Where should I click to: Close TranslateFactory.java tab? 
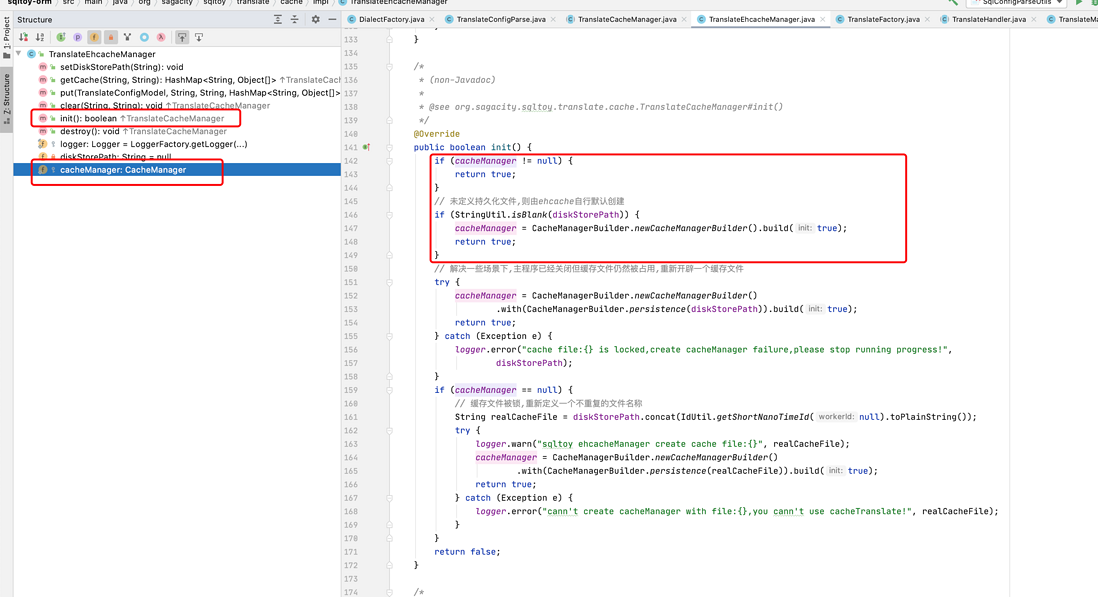pos(928,20)
